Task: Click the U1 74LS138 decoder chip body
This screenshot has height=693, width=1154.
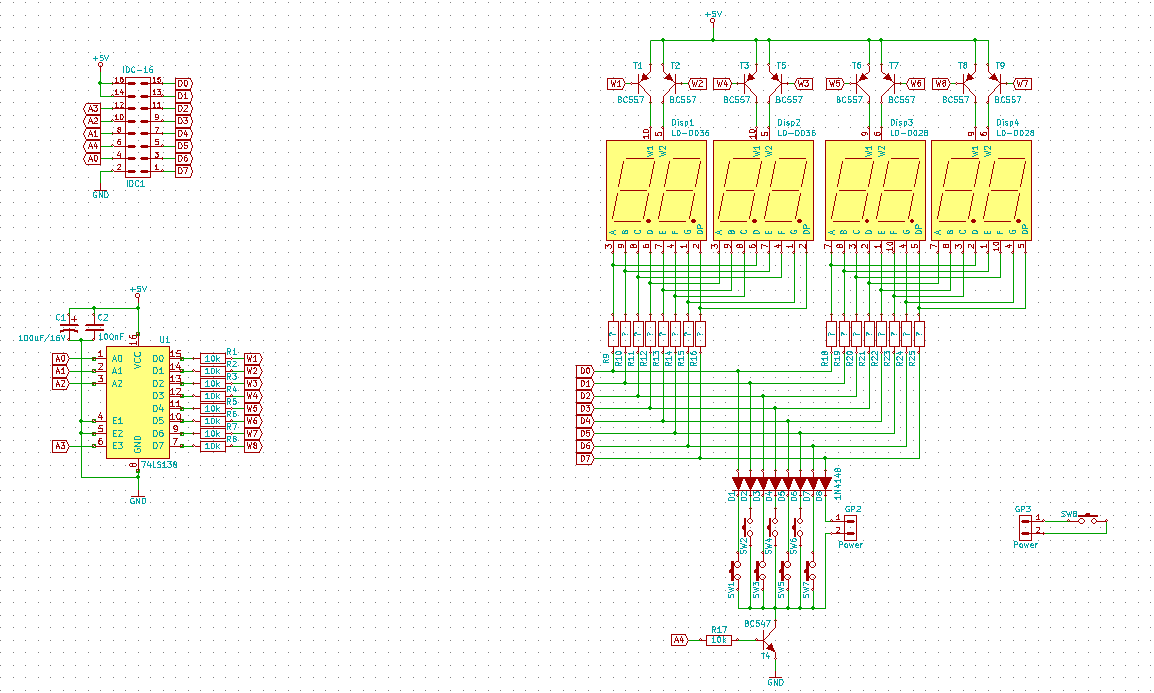Action: coord(138,402)
